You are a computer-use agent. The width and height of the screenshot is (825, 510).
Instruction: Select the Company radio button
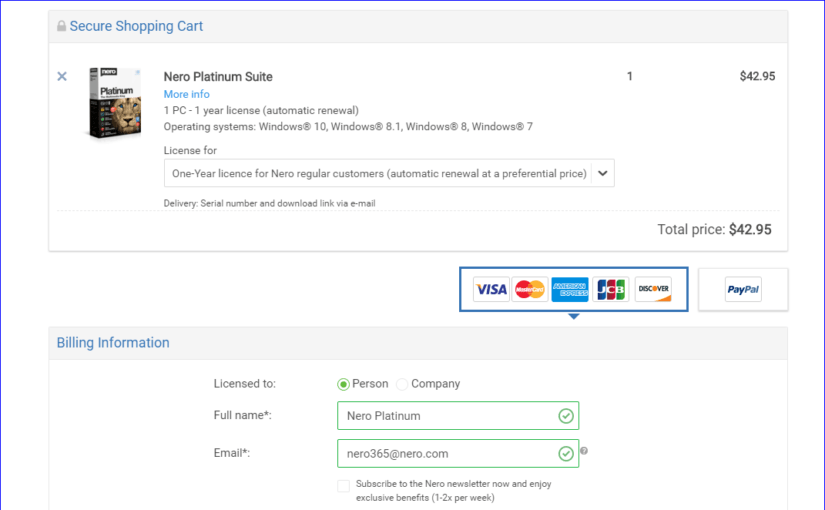point(402,384)
